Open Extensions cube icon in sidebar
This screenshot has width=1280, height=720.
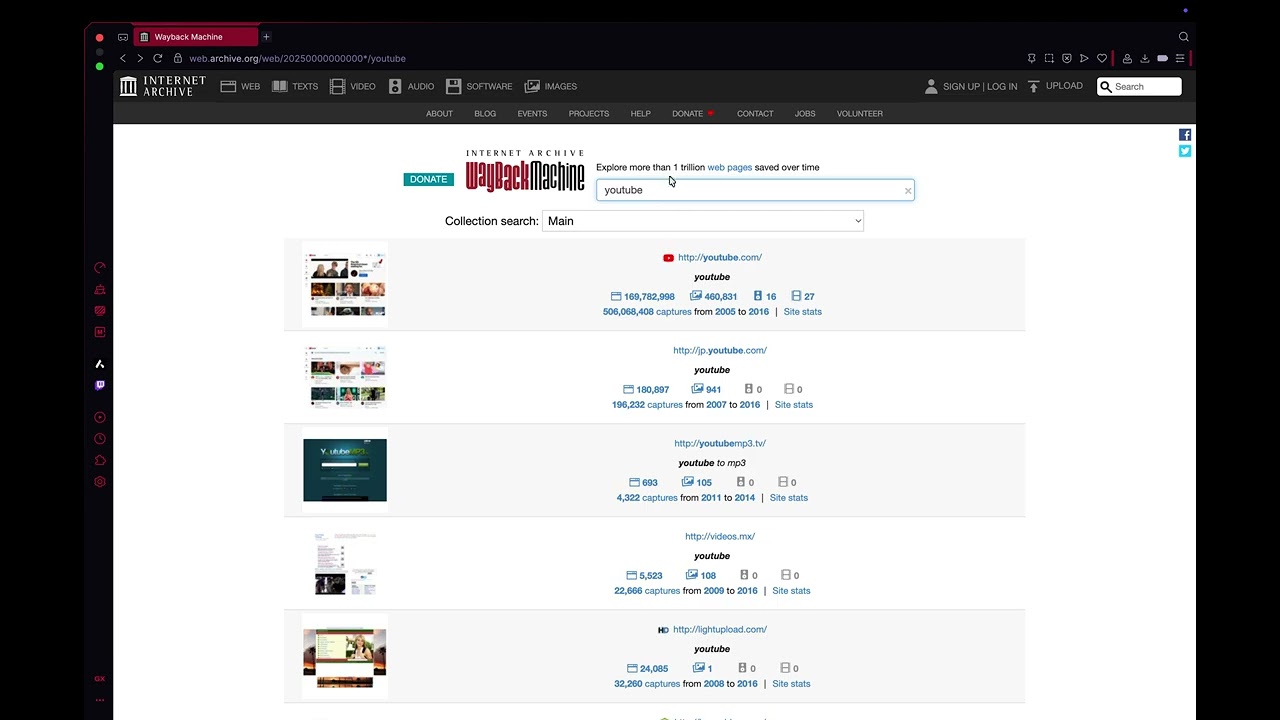(100, 460)
